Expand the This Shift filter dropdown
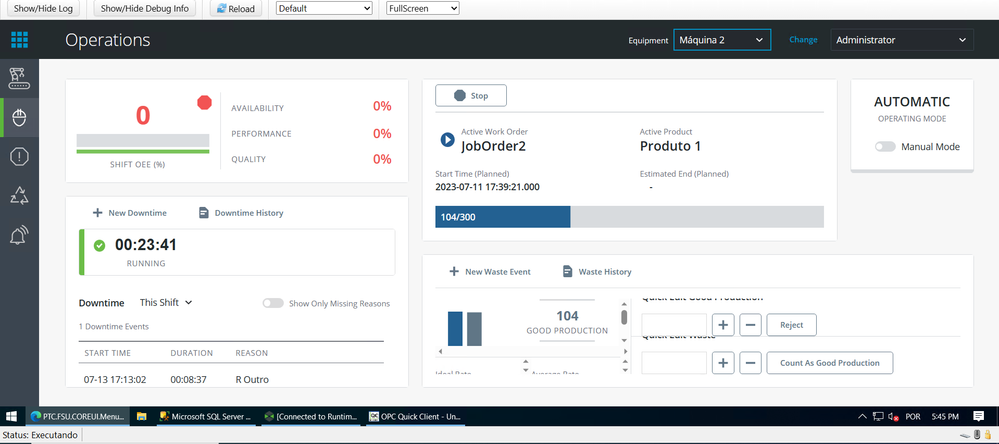 (166, 302)
